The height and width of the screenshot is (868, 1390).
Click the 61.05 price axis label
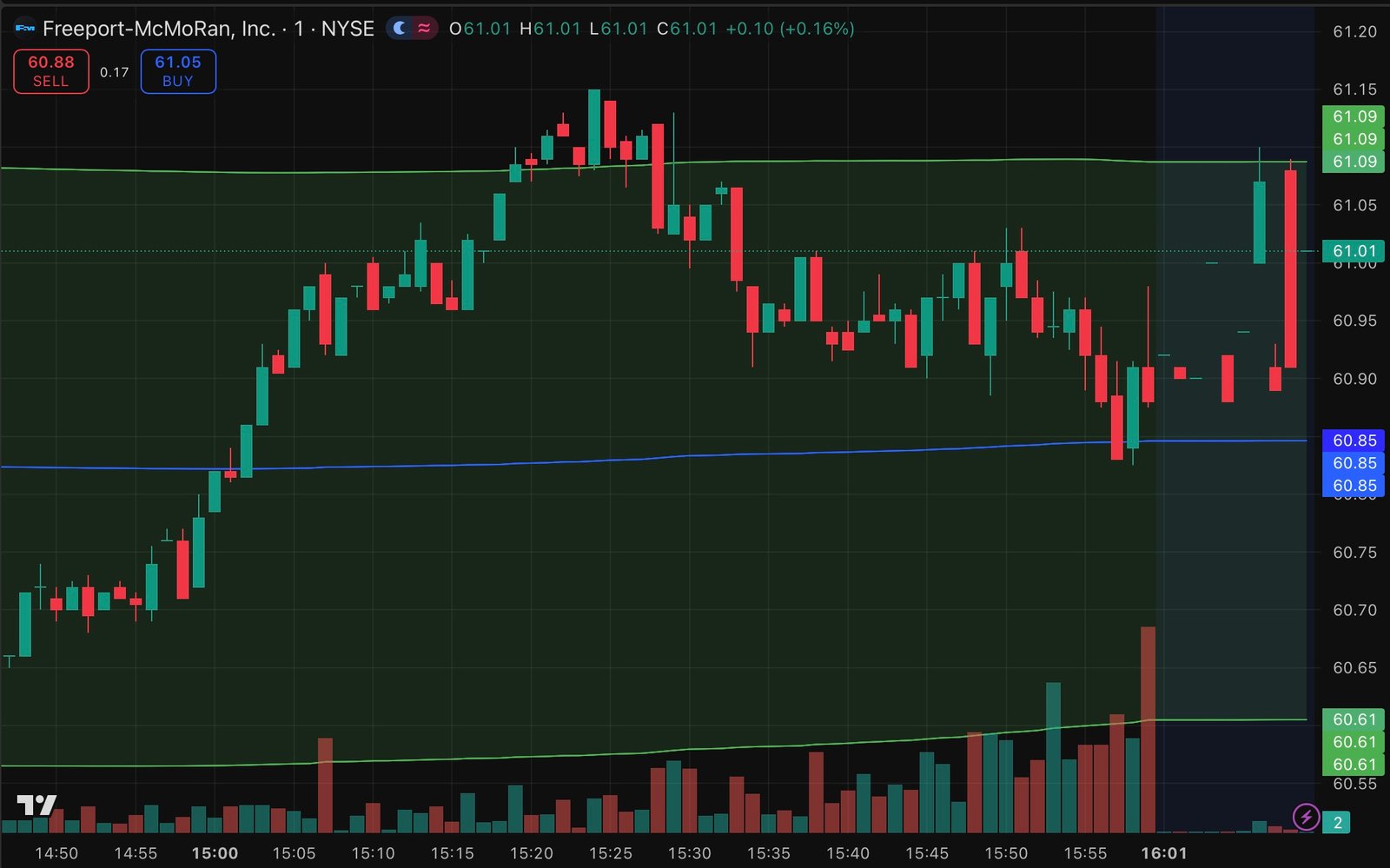(x=1355, y=205)
